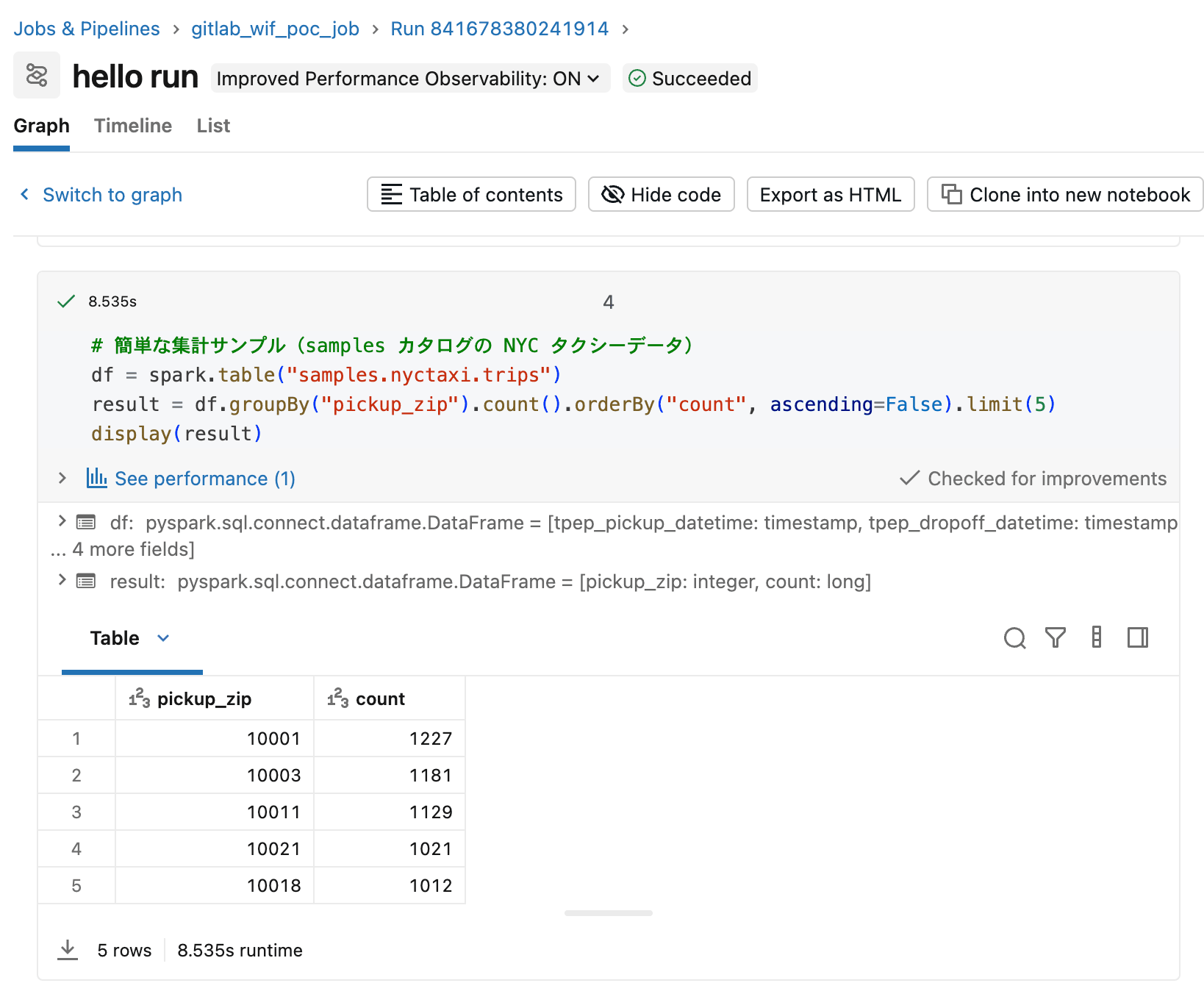Select cell with pickup_zip 10011
The image size is (1204, 994).
(215, 812)
